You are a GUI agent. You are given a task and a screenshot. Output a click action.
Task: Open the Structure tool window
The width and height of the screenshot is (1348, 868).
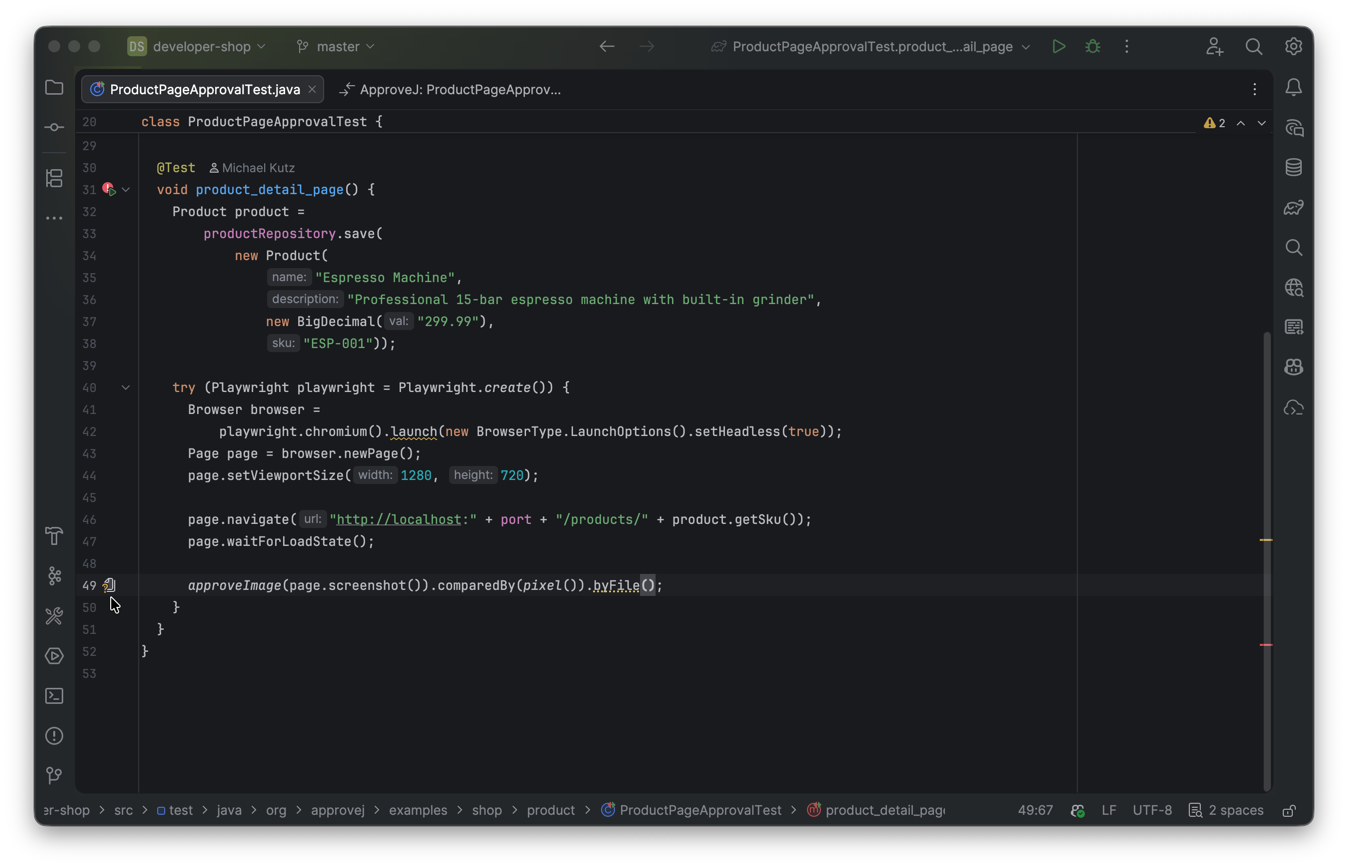point(54,178)
